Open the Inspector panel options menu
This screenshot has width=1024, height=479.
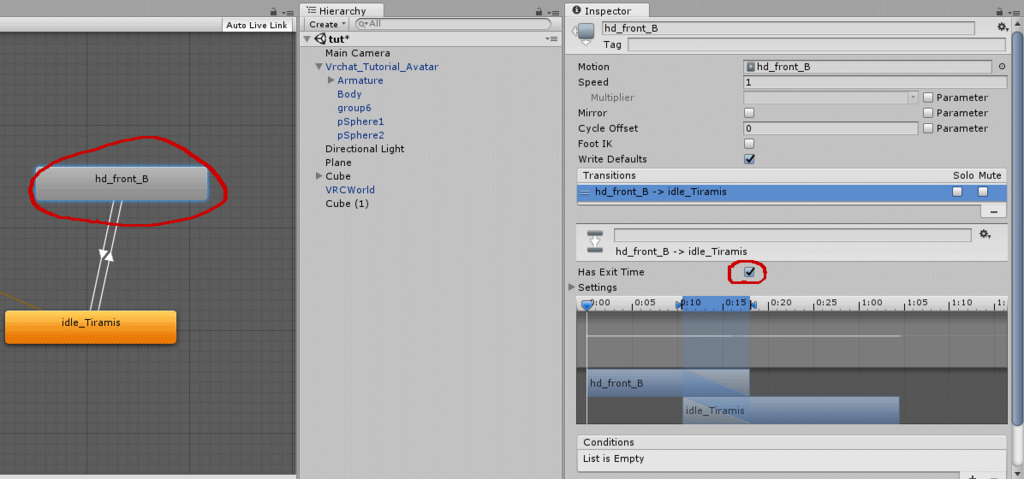pos(1014,12)
